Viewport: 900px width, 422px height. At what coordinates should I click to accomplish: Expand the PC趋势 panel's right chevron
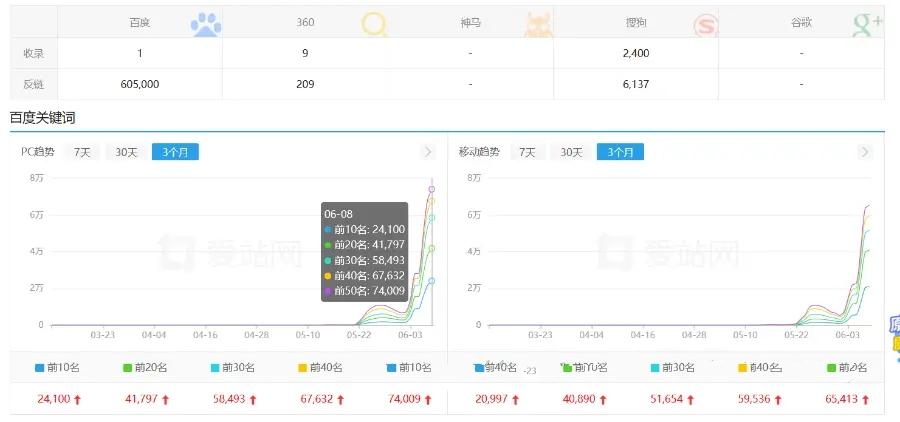tap(428, 152)
